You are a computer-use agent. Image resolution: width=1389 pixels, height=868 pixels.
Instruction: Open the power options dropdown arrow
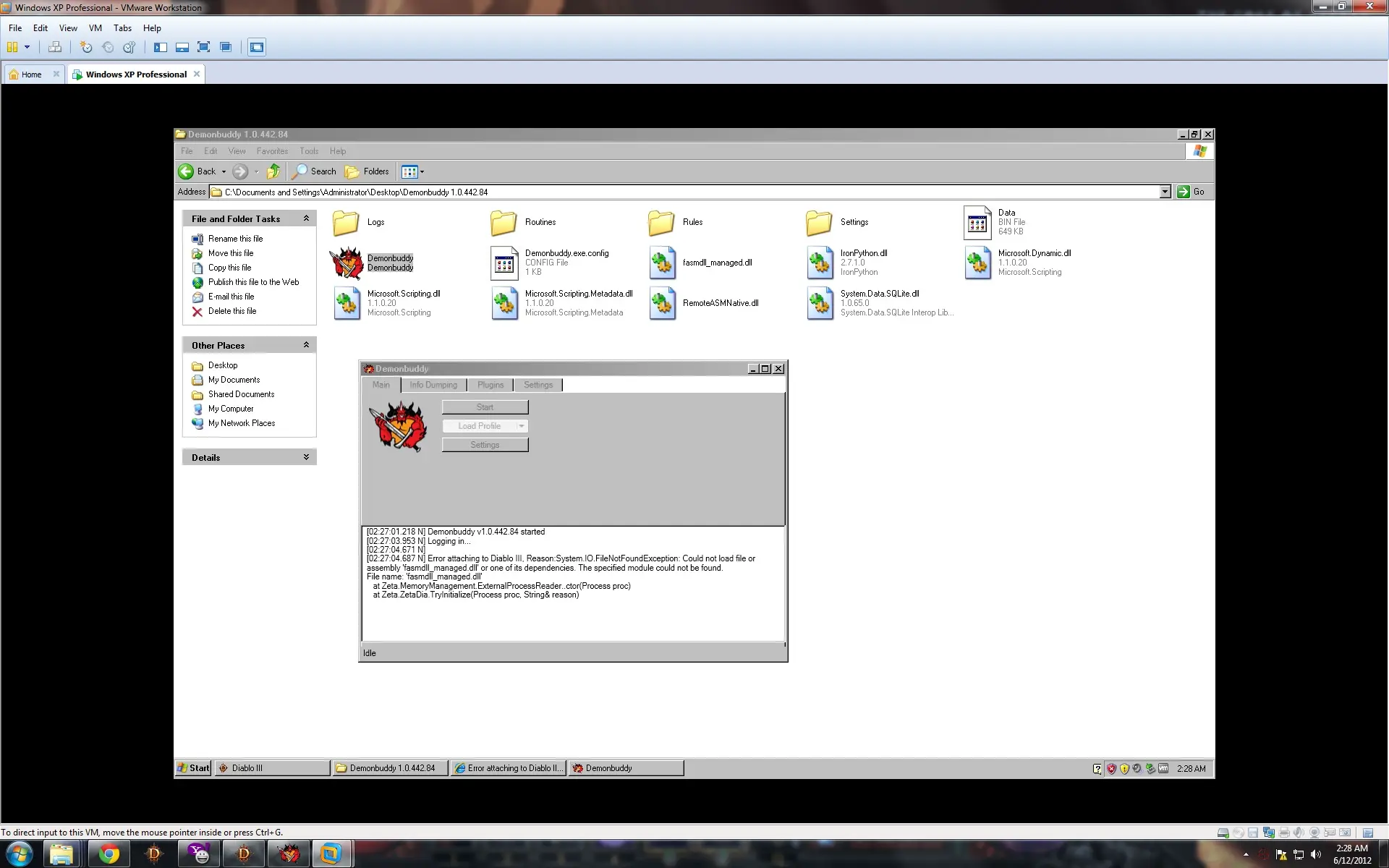coord(27,48)
